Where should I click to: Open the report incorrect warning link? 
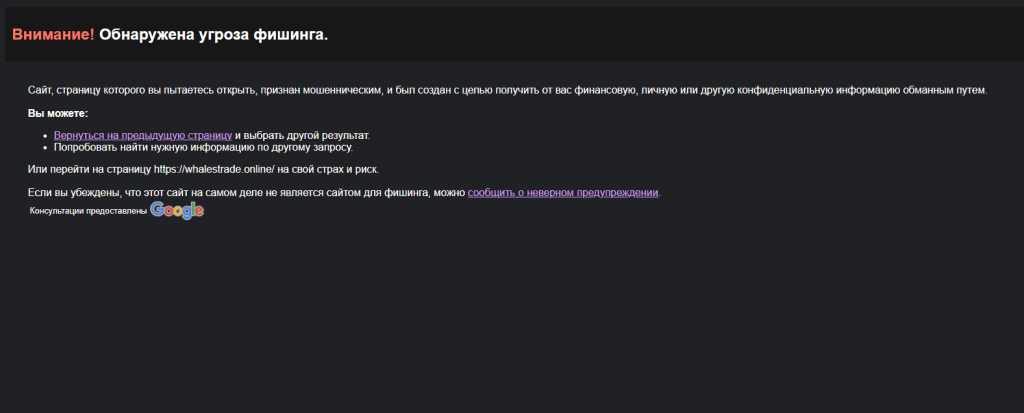(563, 192)
